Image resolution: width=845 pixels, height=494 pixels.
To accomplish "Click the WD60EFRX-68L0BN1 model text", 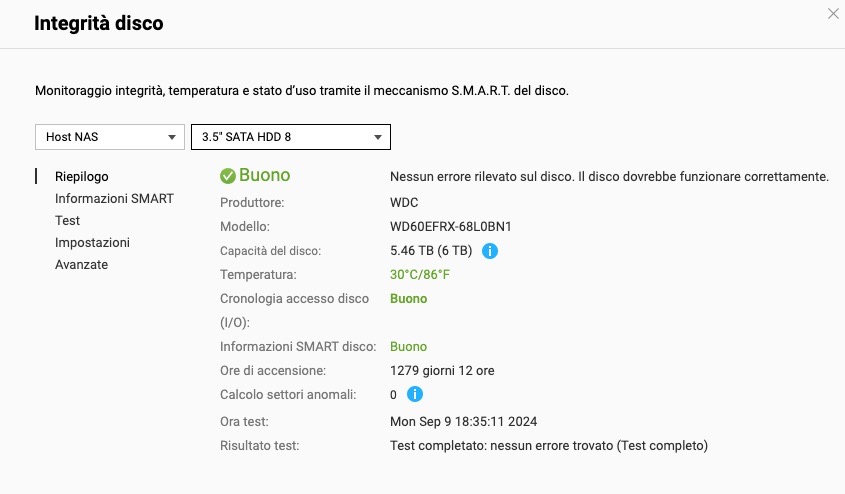I will point(450,227).
